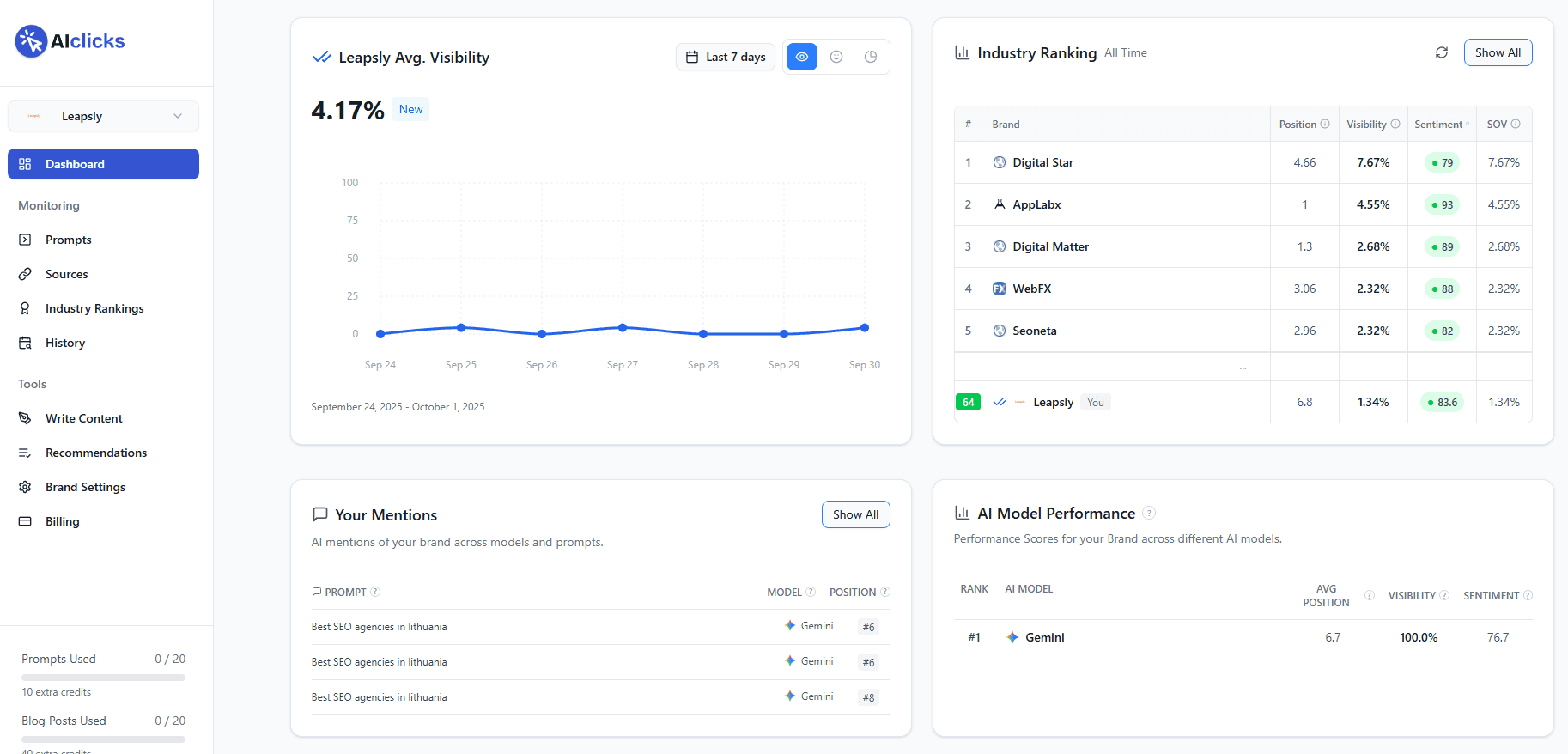Refresh the Industry Ranking table
Screen dimensions: 1568x754
[1442, 52]
